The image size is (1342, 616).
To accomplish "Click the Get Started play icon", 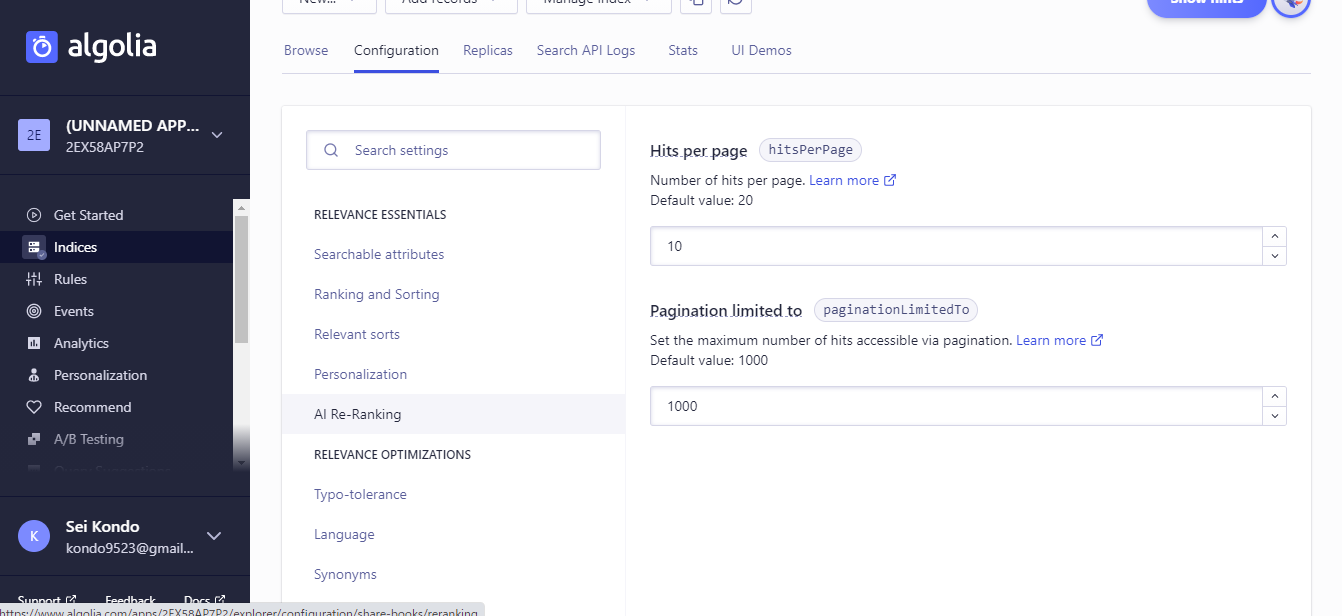I will click(34, 215).
